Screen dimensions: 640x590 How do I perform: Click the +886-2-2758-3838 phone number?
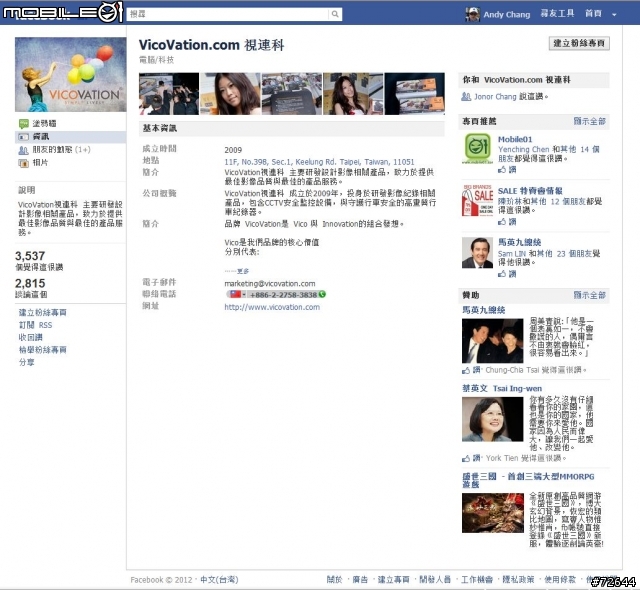point(283,295)
